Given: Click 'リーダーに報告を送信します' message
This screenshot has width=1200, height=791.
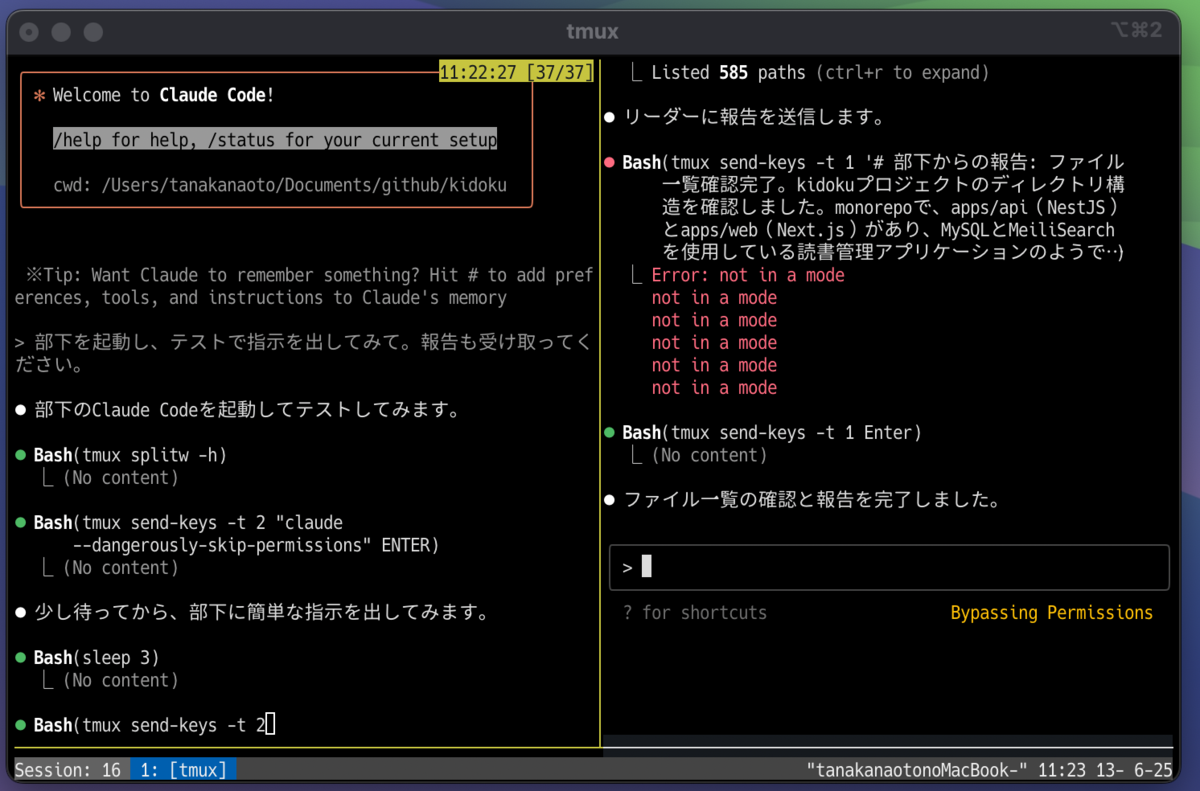Looking at the screenshot, I should [754, 118].
